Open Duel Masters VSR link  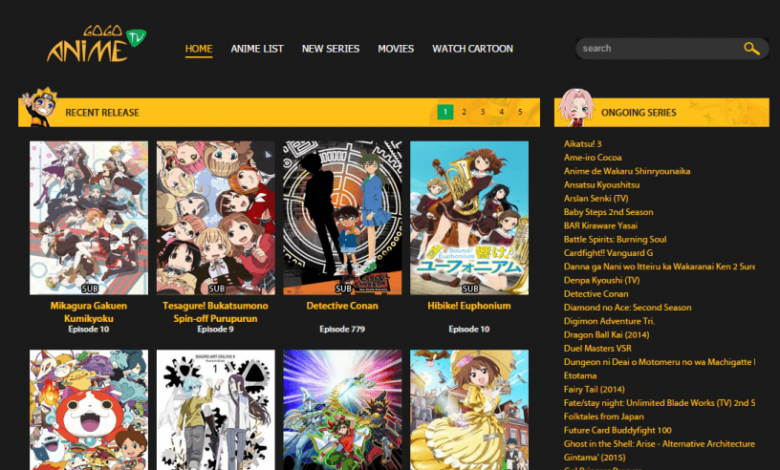point(597,349)
